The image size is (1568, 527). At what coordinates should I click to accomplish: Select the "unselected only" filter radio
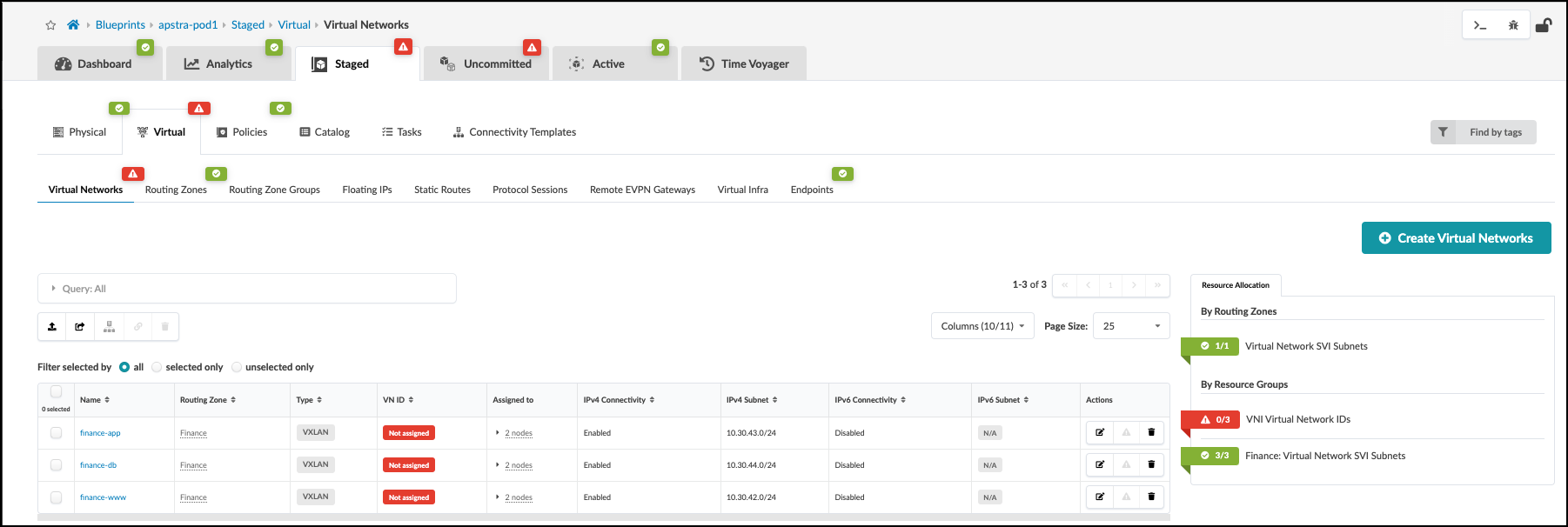tap(237, 367)
